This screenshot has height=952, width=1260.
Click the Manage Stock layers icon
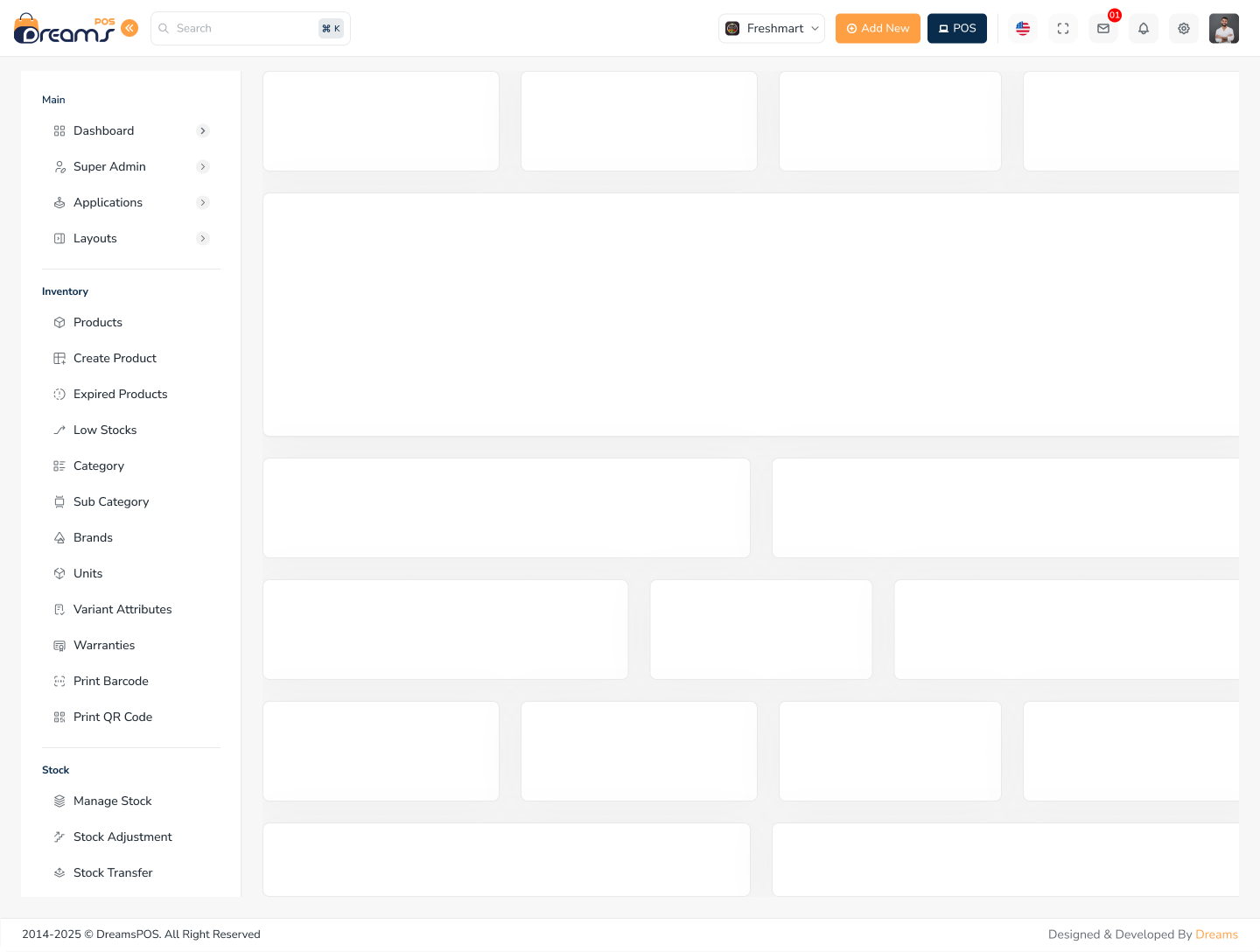point(59,801)
